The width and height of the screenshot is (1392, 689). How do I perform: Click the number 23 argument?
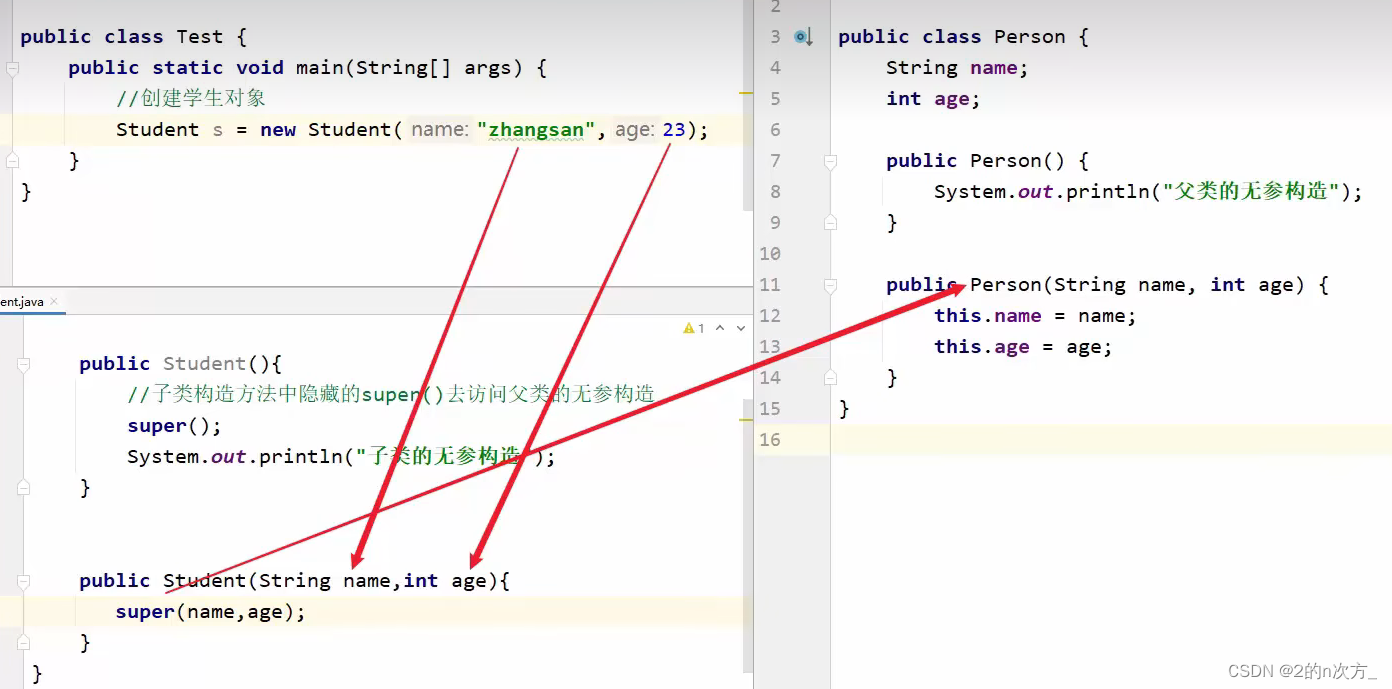[674, 130]
